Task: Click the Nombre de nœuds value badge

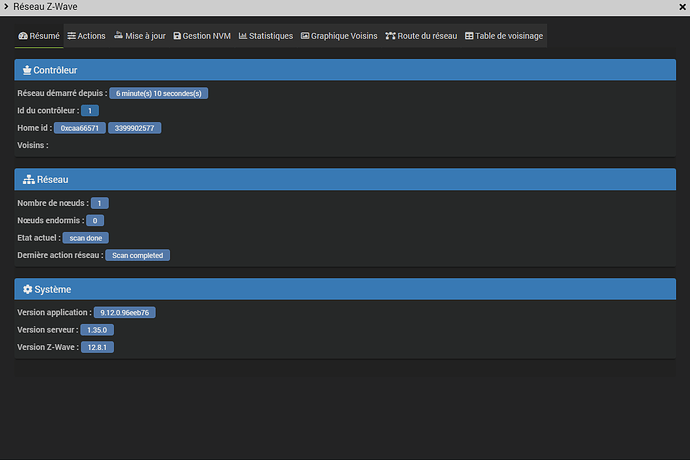Action: (99, 203)
